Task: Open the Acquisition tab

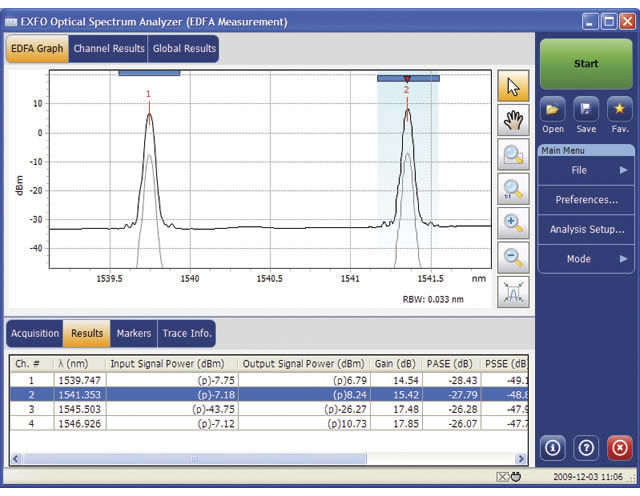Action: [35, 334]
